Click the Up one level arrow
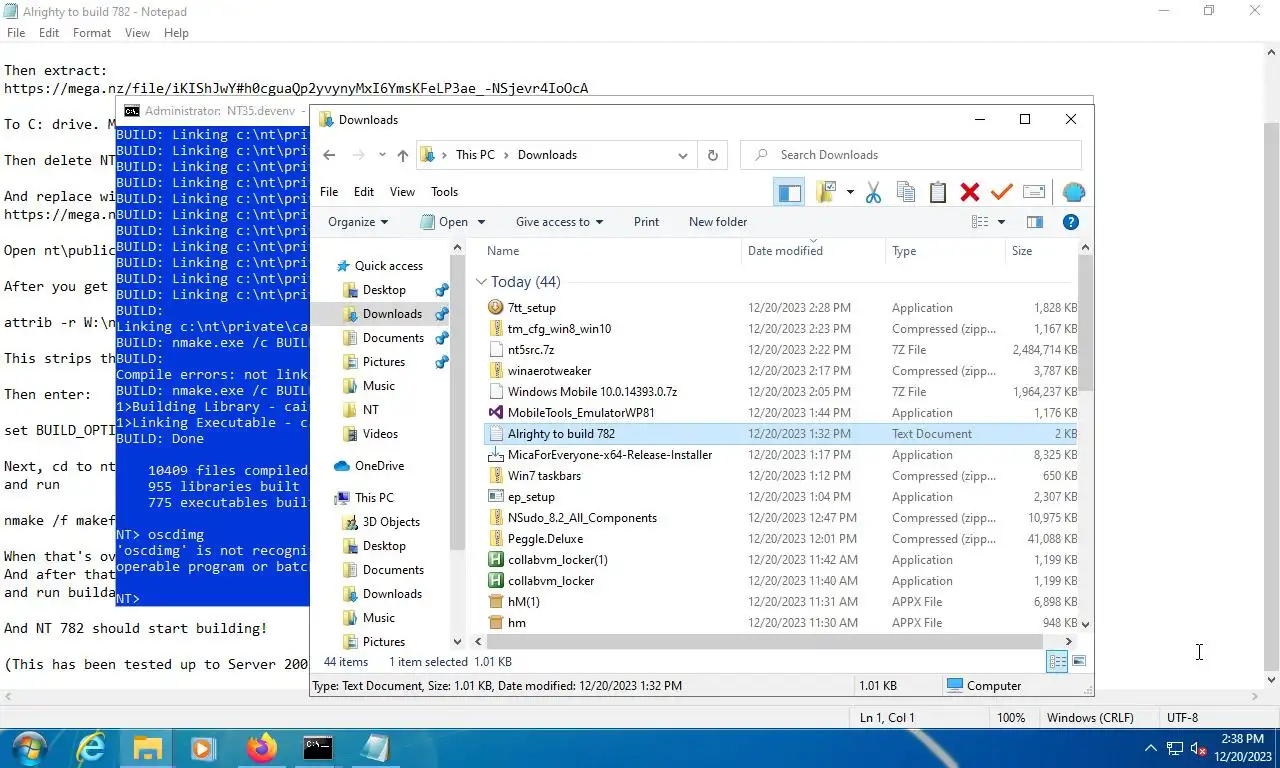The width and height of the screenshot is (1280, 768). (403, 155)
